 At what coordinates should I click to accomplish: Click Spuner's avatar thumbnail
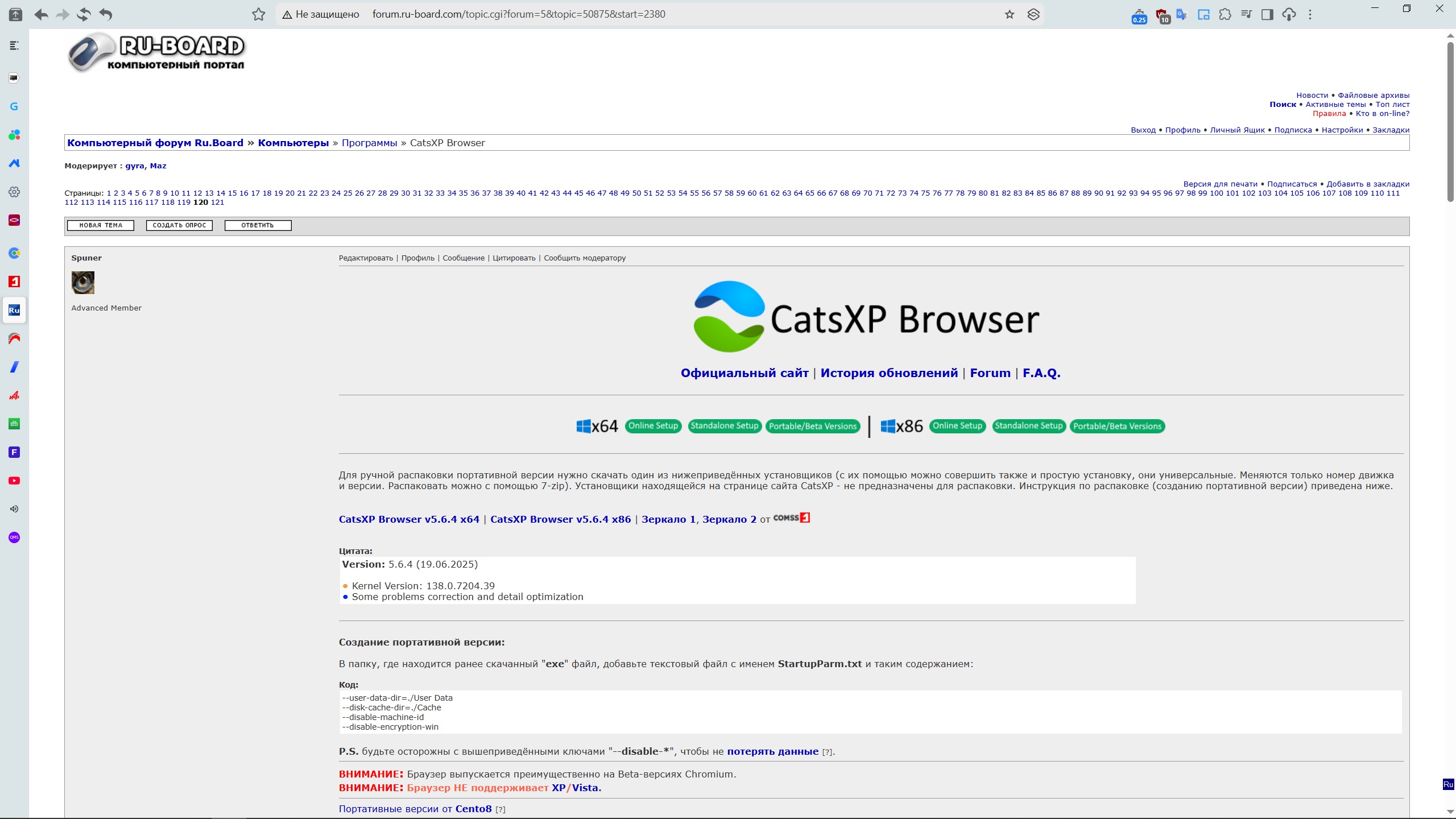click(83, 282)
